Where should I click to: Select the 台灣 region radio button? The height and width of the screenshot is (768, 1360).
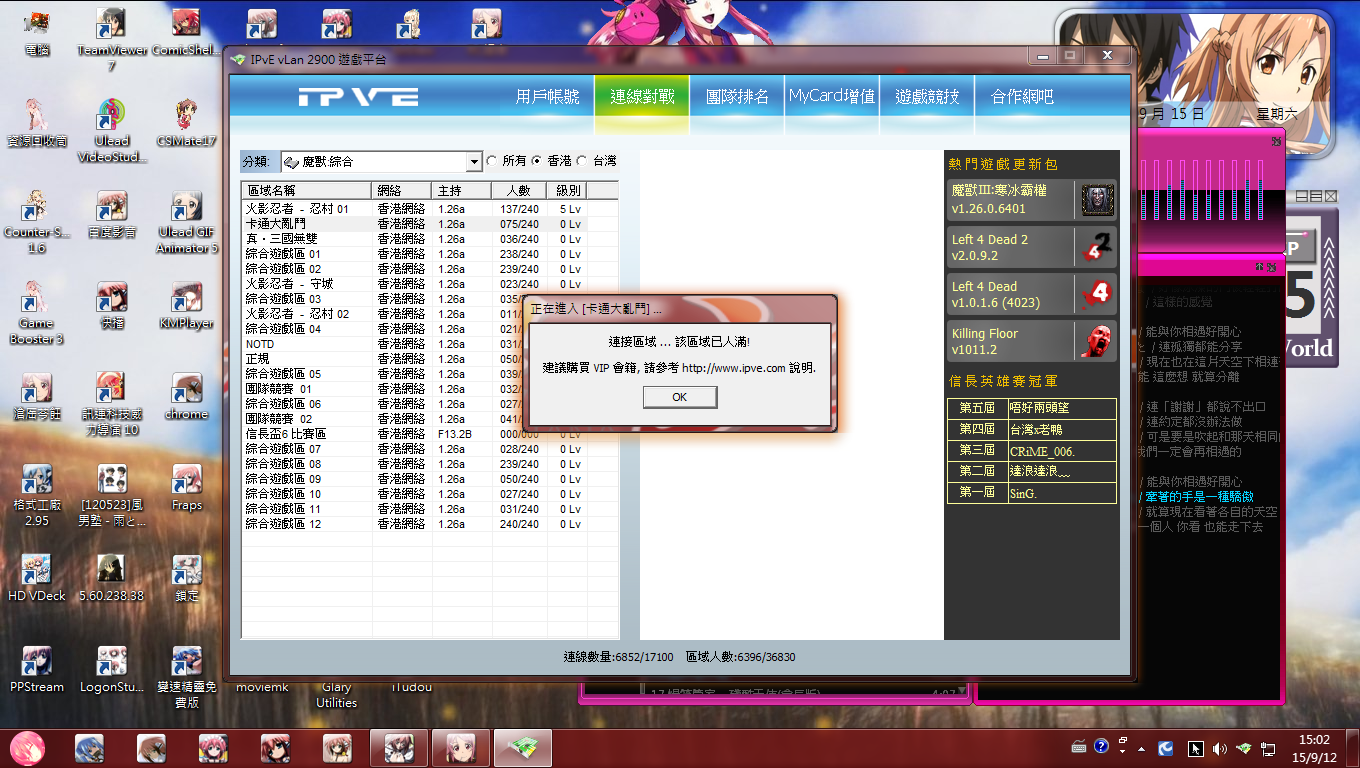click(582, 161)
